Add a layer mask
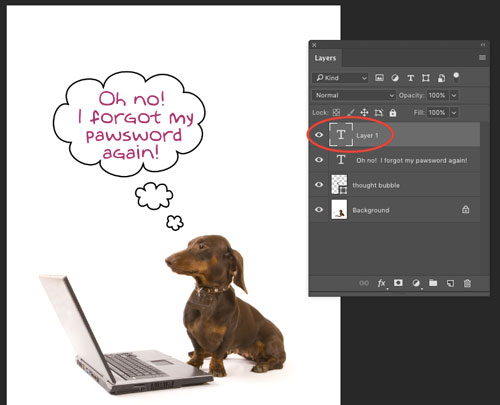 398,283
